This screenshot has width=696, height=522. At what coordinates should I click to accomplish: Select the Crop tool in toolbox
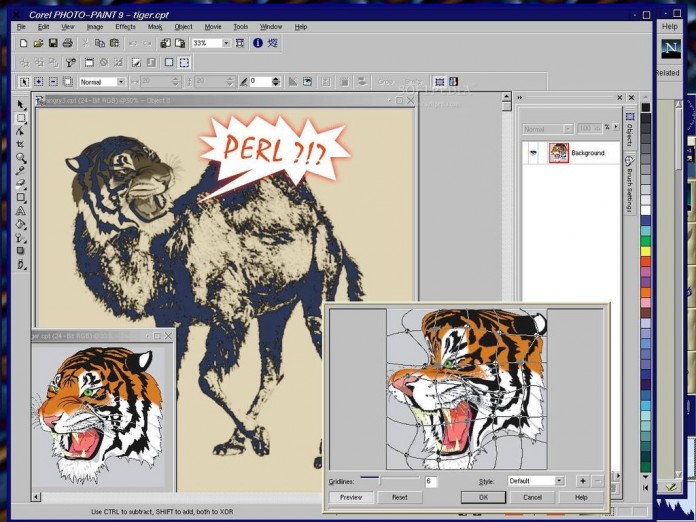(20, 144)
